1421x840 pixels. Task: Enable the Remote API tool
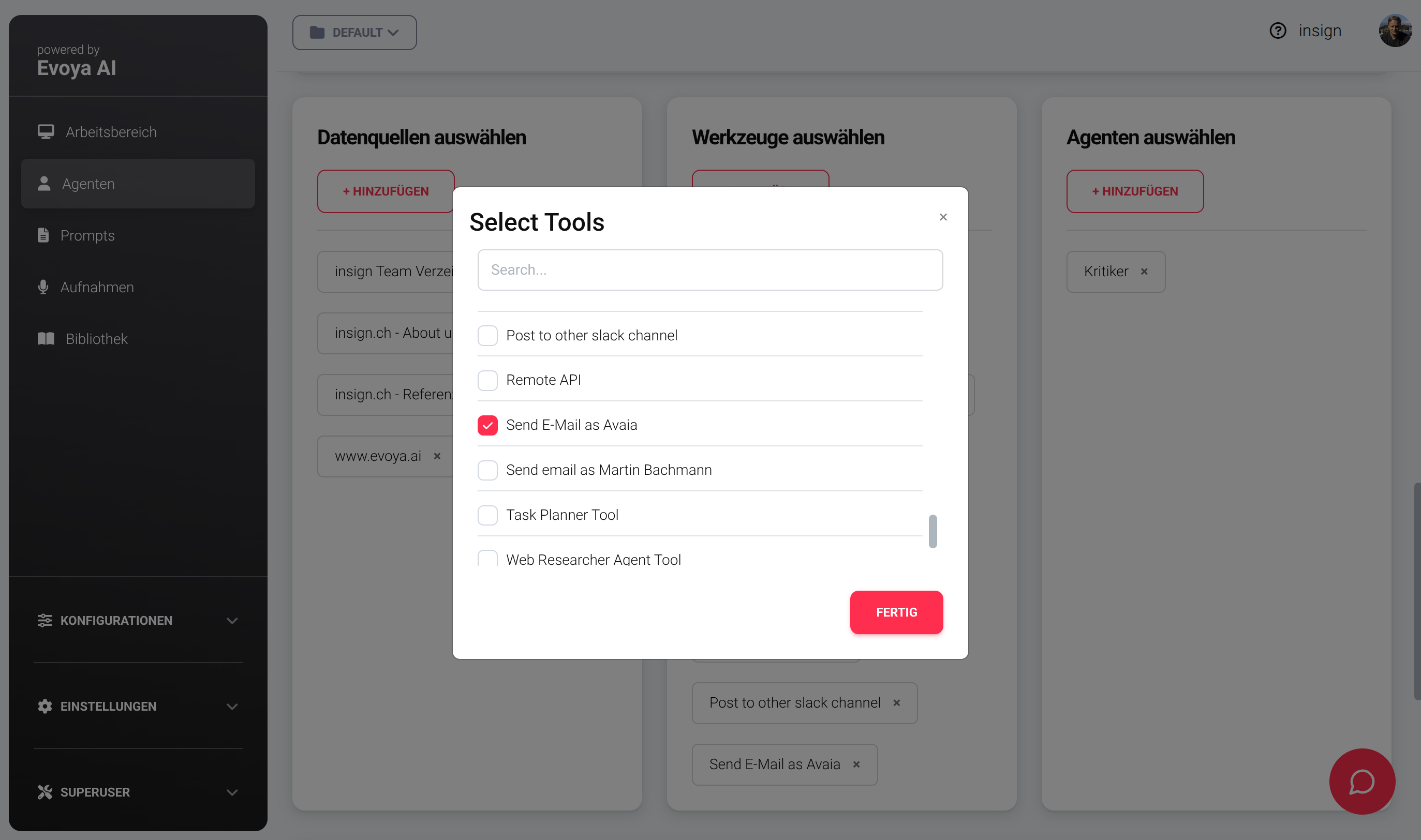[487, 380]
